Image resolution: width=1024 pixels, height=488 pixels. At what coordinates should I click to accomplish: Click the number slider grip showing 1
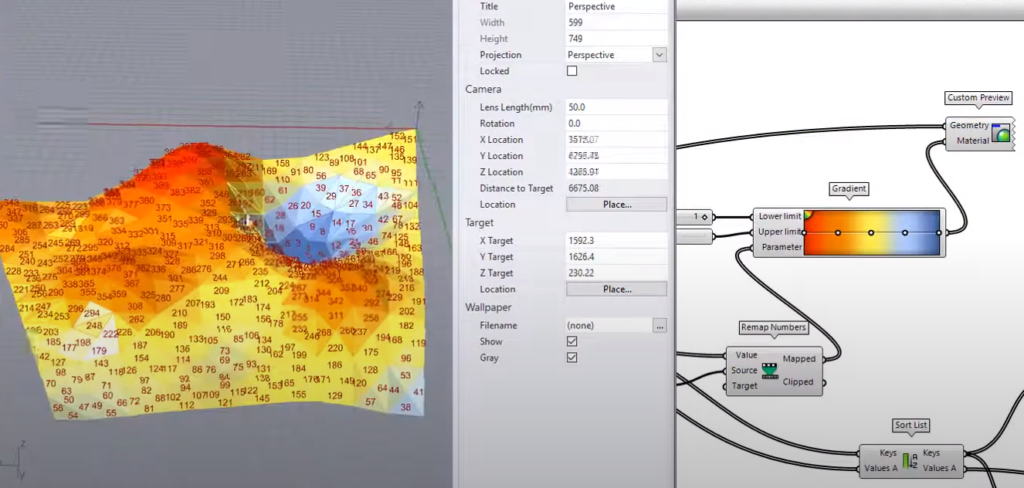pos(703,216)
